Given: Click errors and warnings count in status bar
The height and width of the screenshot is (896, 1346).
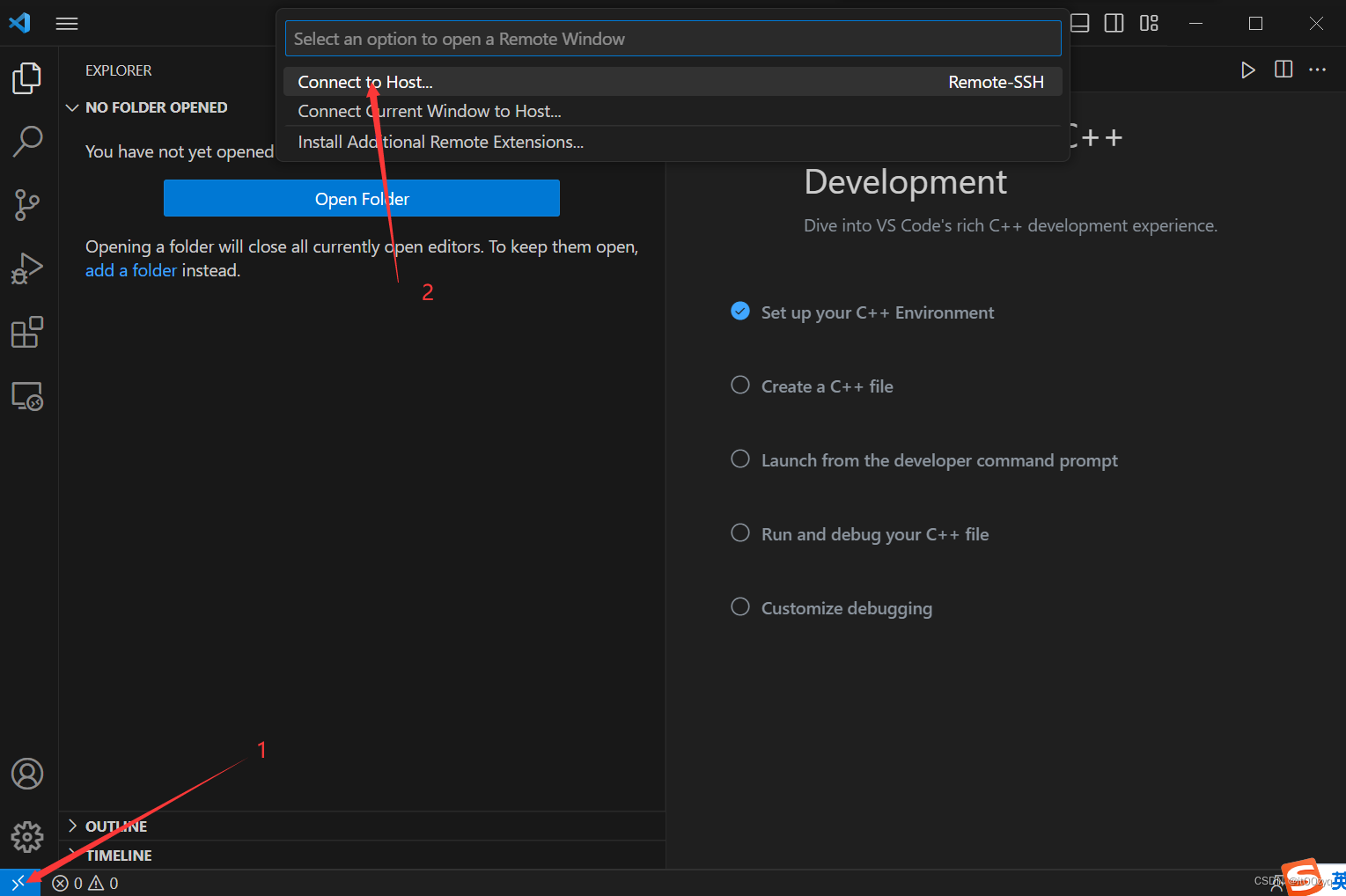Looking at the screenshot, I should (x=85, y=883).
